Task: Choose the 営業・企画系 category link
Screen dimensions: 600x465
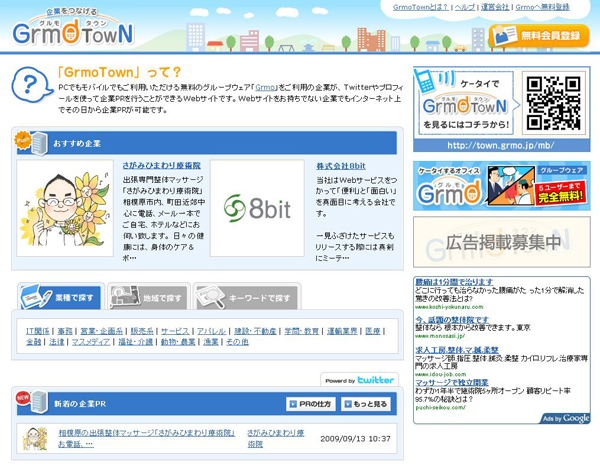Action: coord(101,331)
